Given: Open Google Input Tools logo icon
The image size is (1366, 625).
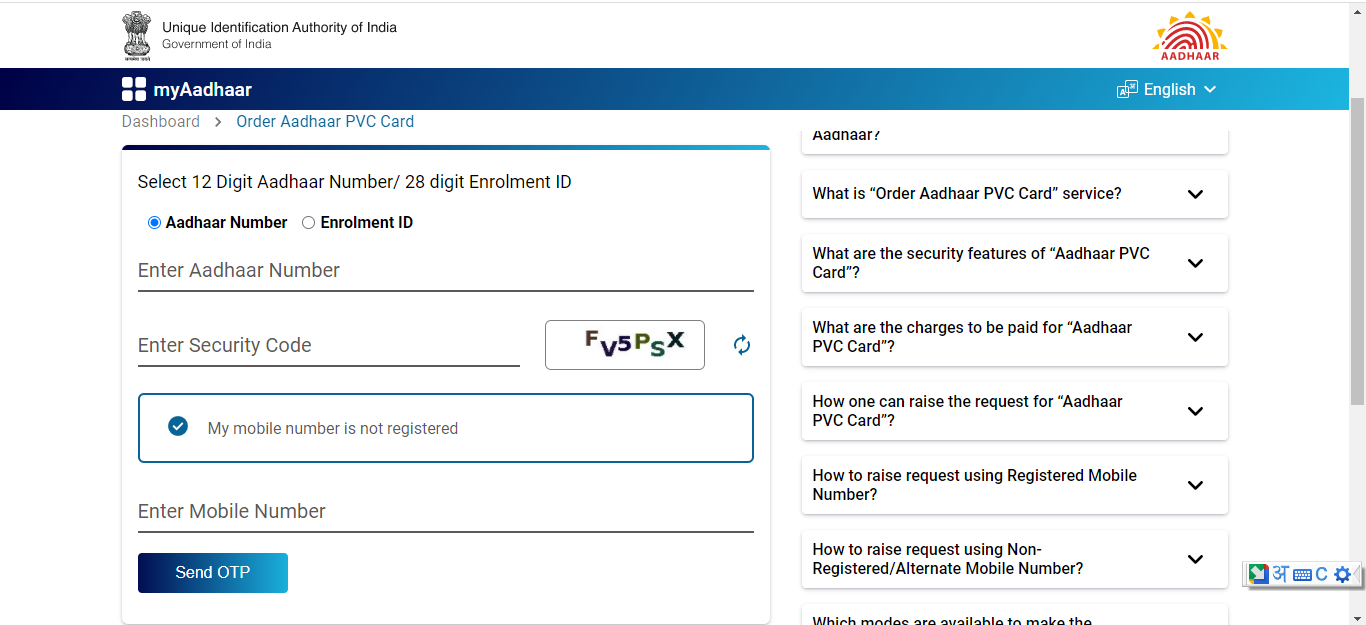Looking at the screenshot, I should click(x=1258, y=574).
